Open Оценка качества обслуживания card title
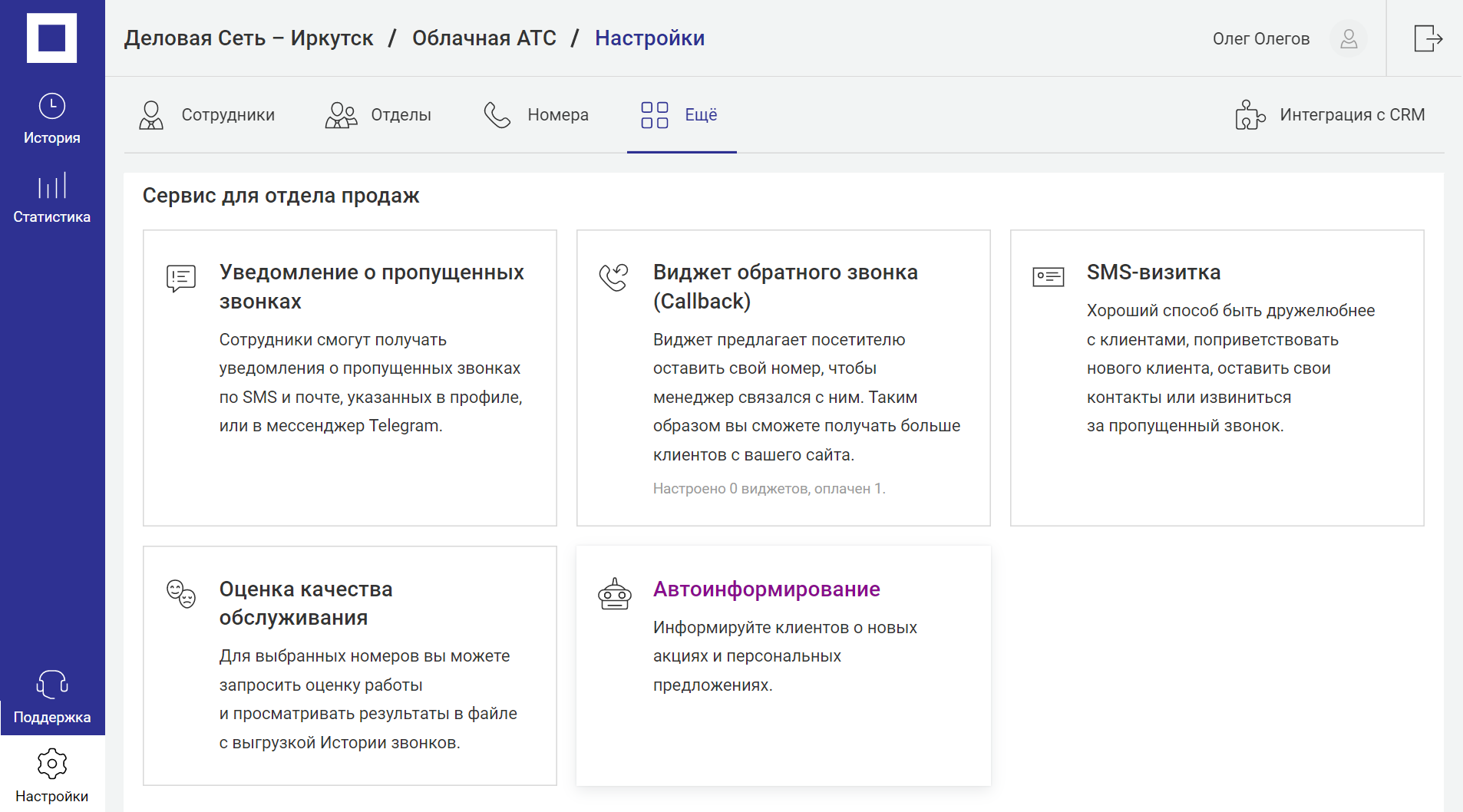This screenshot has height=812, width=1463. [305, 603]
